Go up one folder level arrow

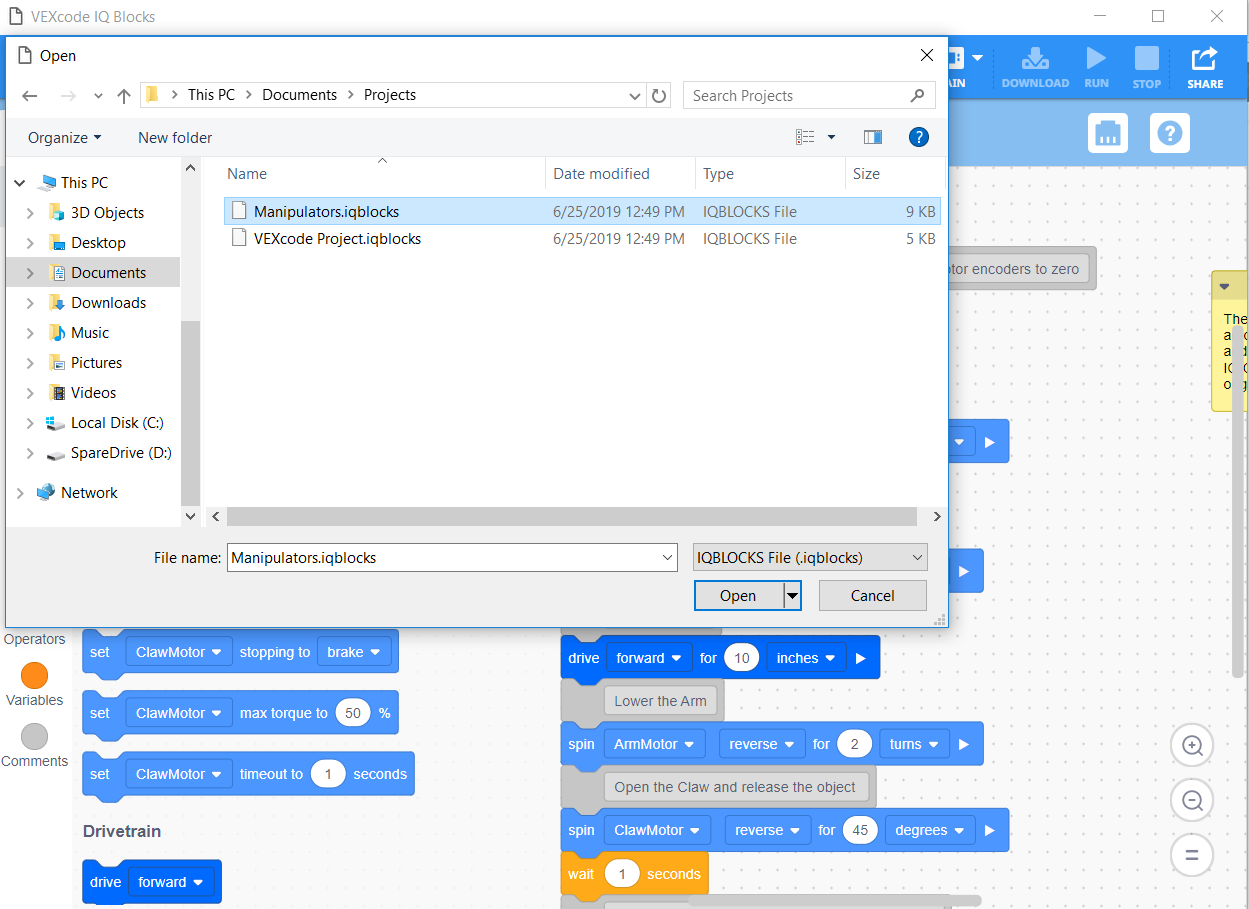click(x=124, y=96)
